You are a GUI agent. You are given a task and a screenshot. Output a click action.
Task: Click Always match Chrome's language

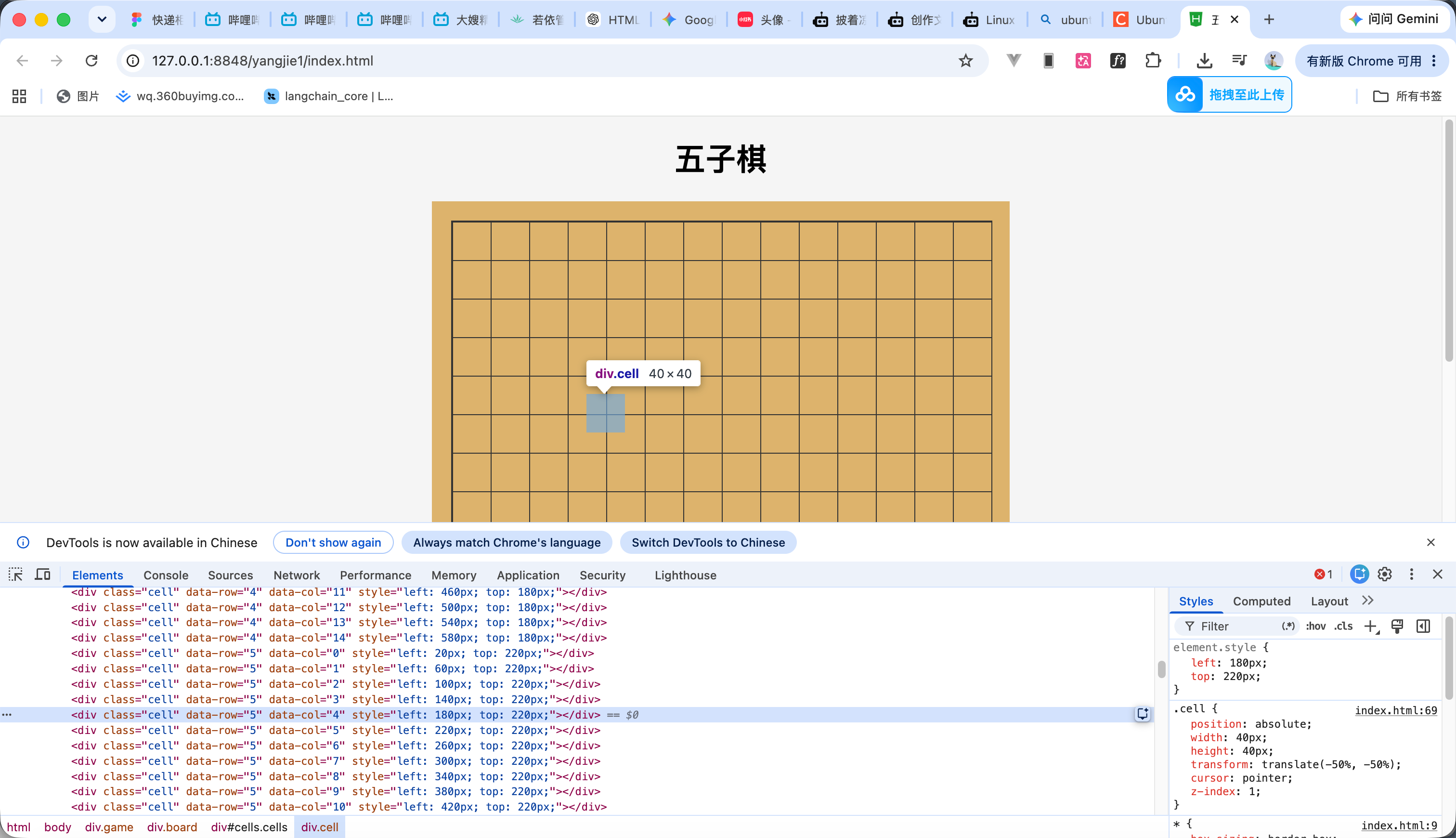click(506, 542)
